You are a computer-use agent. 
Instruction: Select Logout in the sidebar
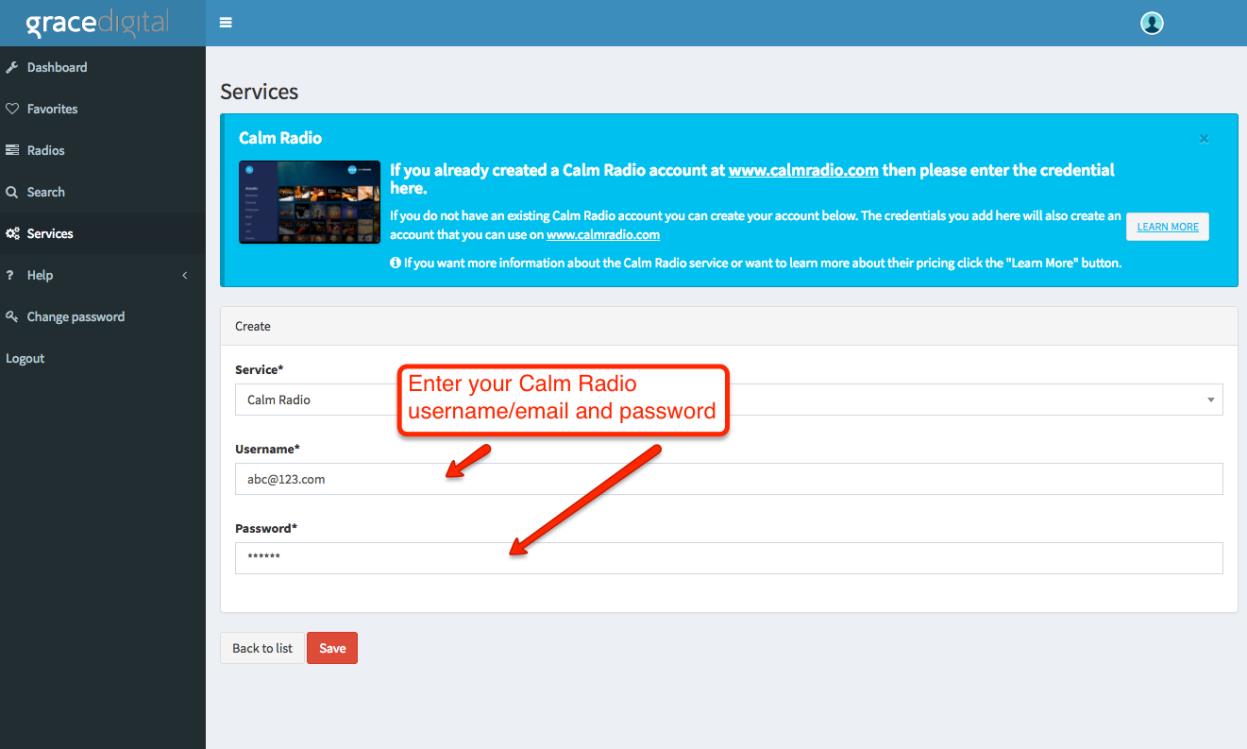point(25,359)
